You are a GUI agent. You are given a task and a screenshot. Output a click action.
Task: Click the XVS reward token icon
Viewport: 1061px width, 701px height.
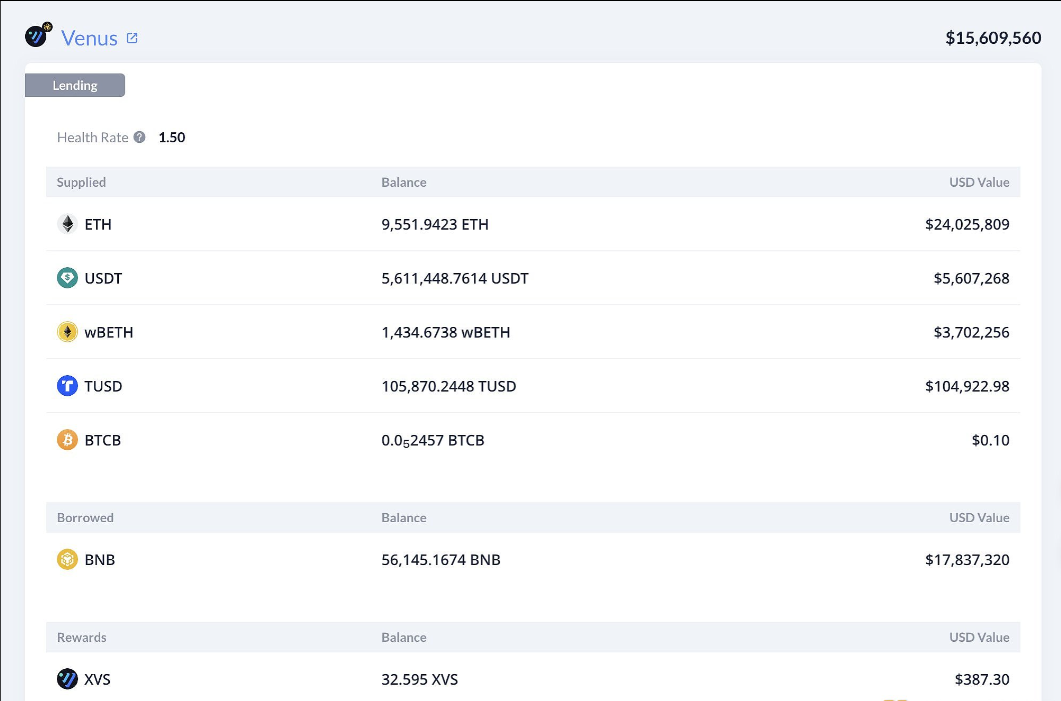[67, 680]
